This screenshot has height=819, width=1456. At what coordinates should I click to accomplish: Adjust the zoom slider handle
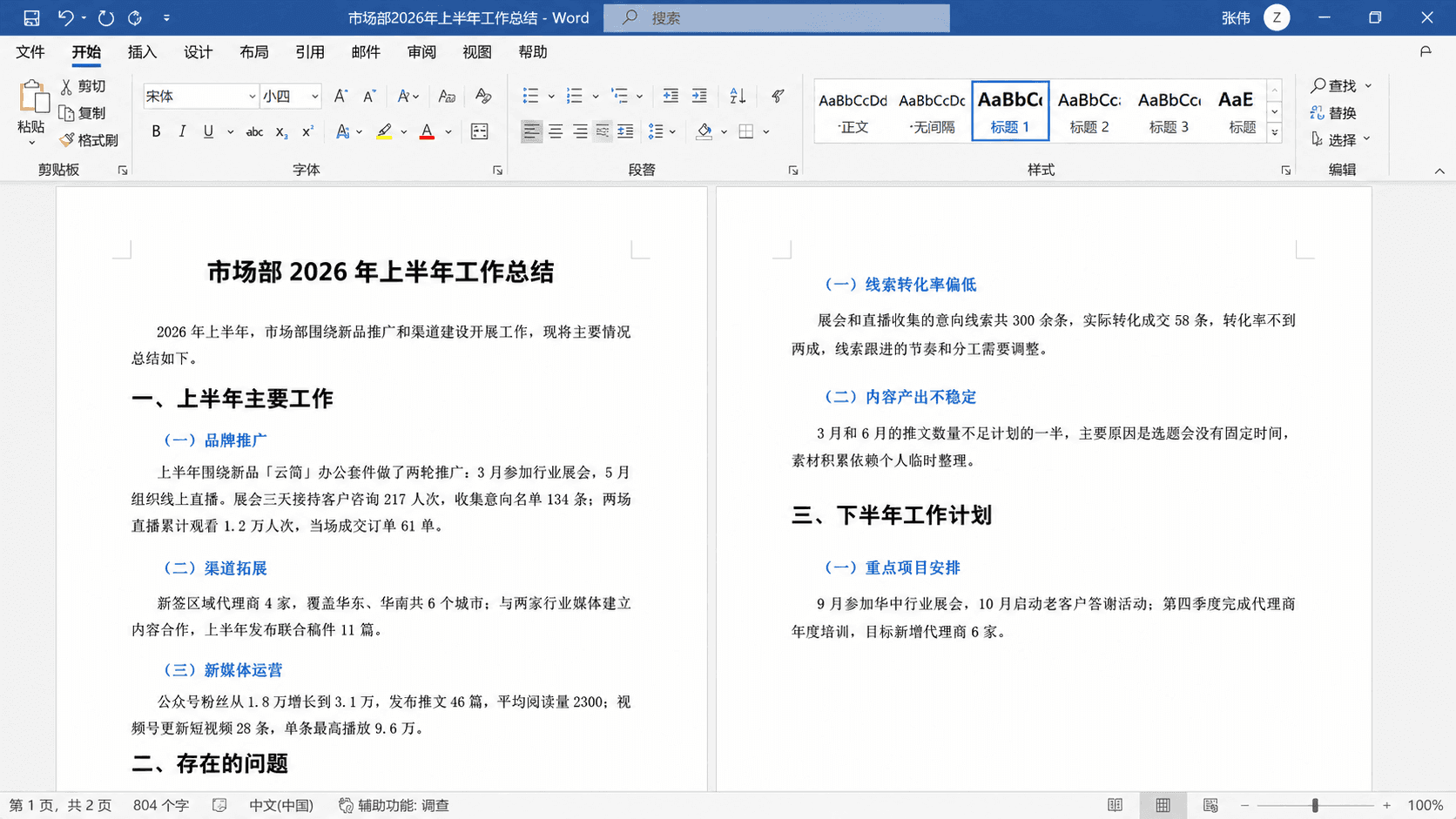(1315, 806)
